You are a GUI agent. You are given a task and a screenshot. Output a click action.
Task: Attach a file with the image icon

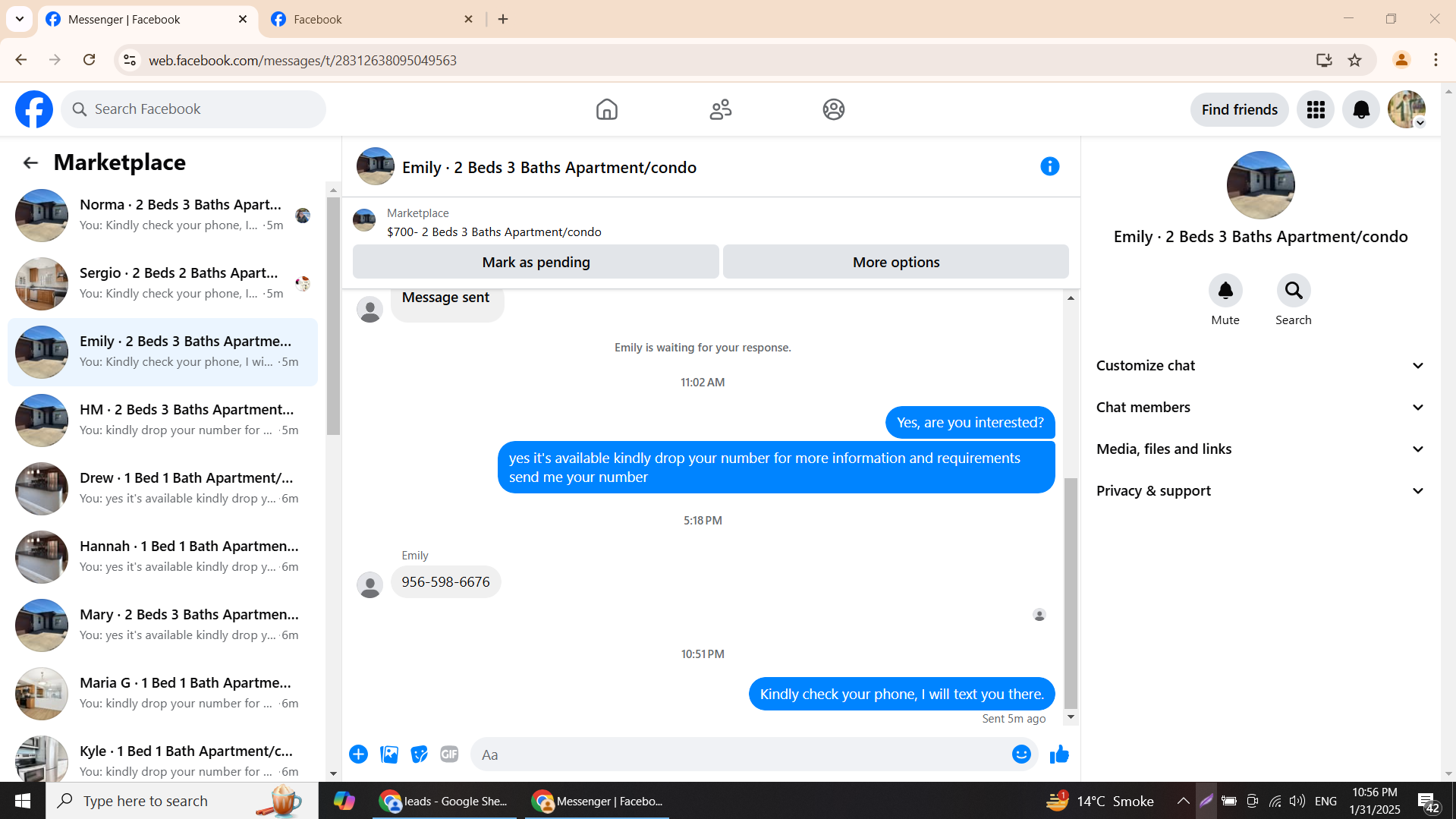[x=389, y=754]
